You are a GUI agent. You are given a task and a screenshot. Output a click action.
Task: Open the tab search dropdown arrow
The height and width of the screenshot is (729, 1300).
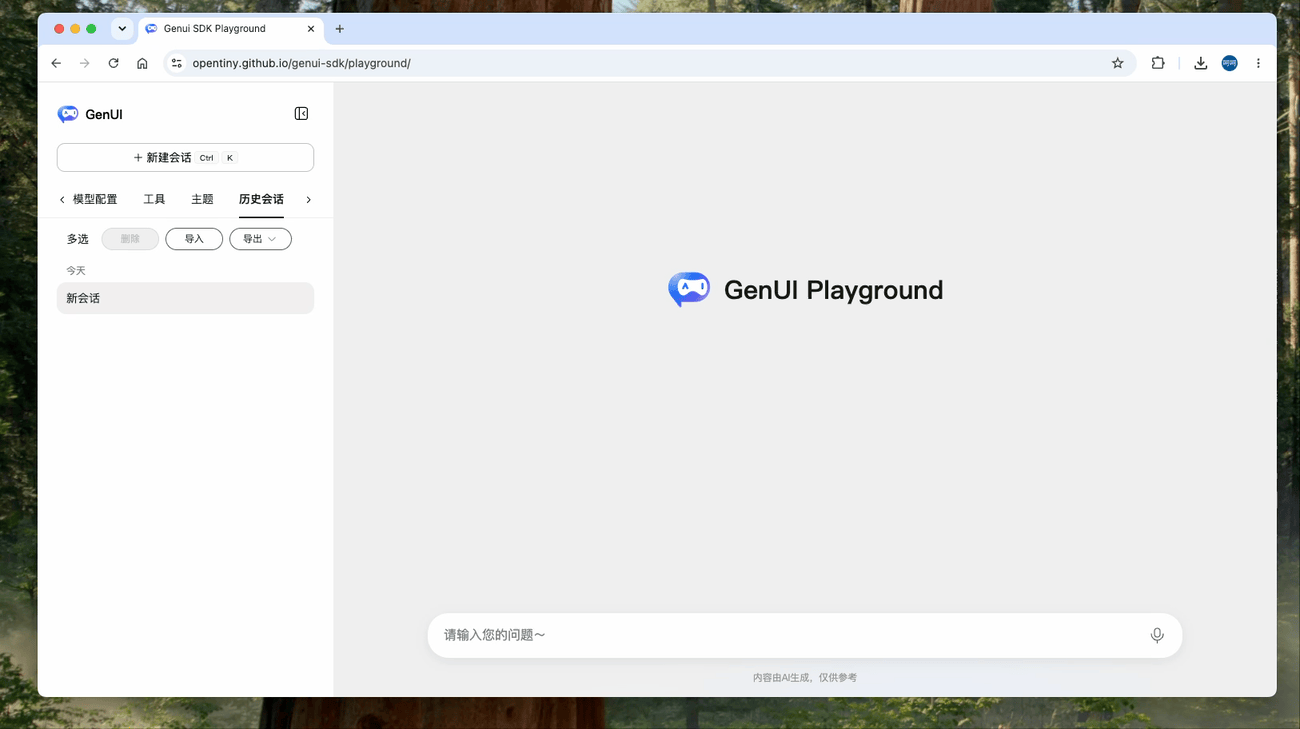point(122,29)
